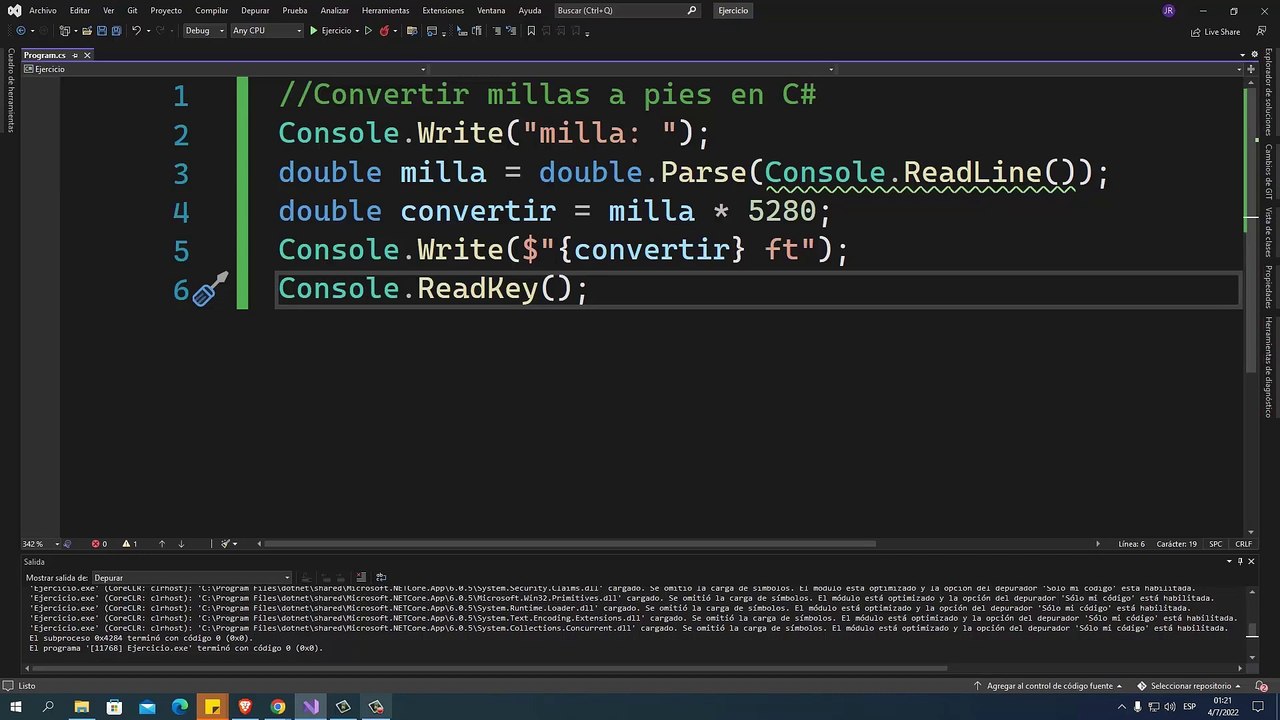
Task: Click the Visual Studio icon in the taskbar
Action: click(311, 707)
